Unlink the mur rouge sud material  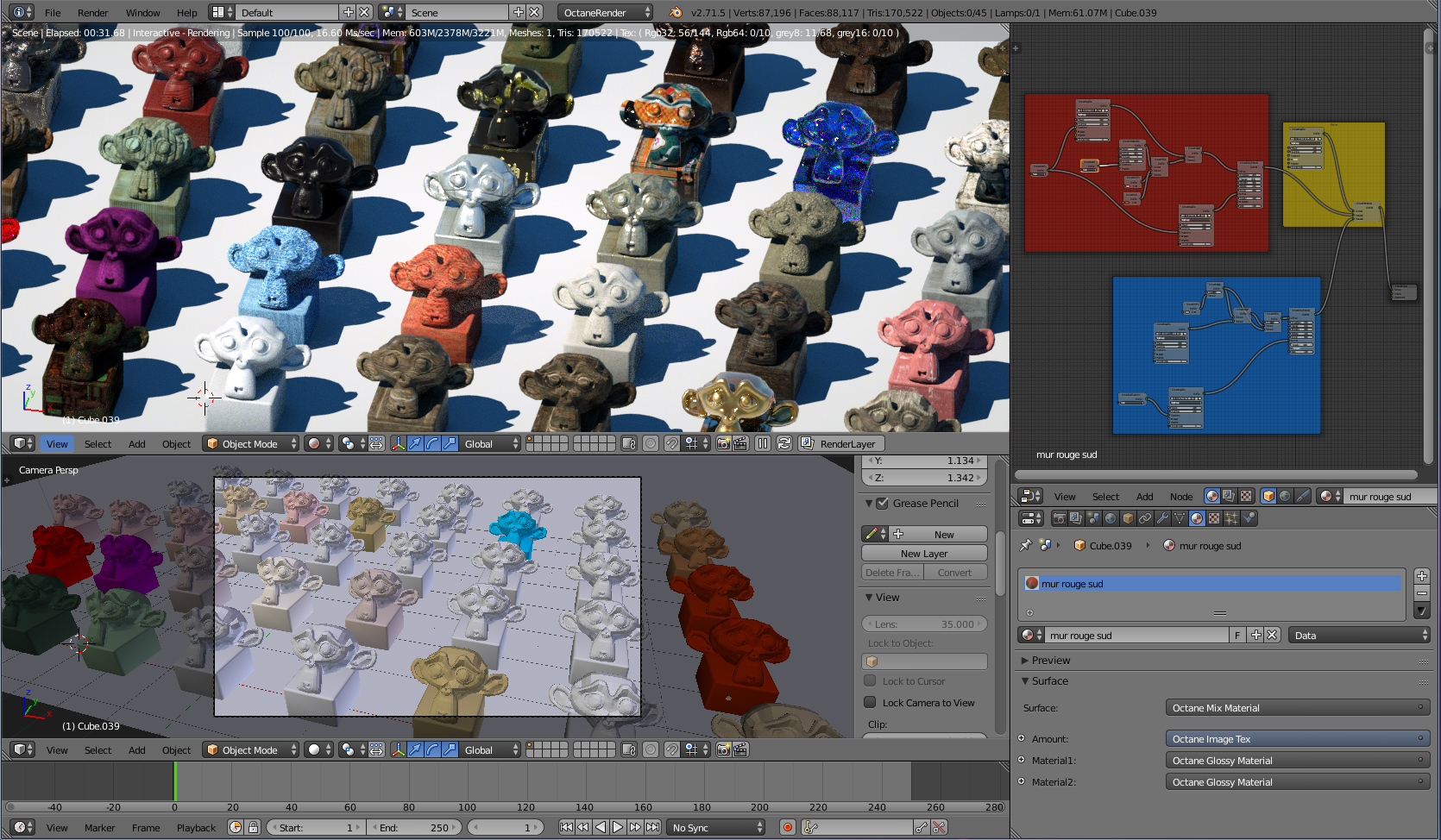(x=1272, y=635)
